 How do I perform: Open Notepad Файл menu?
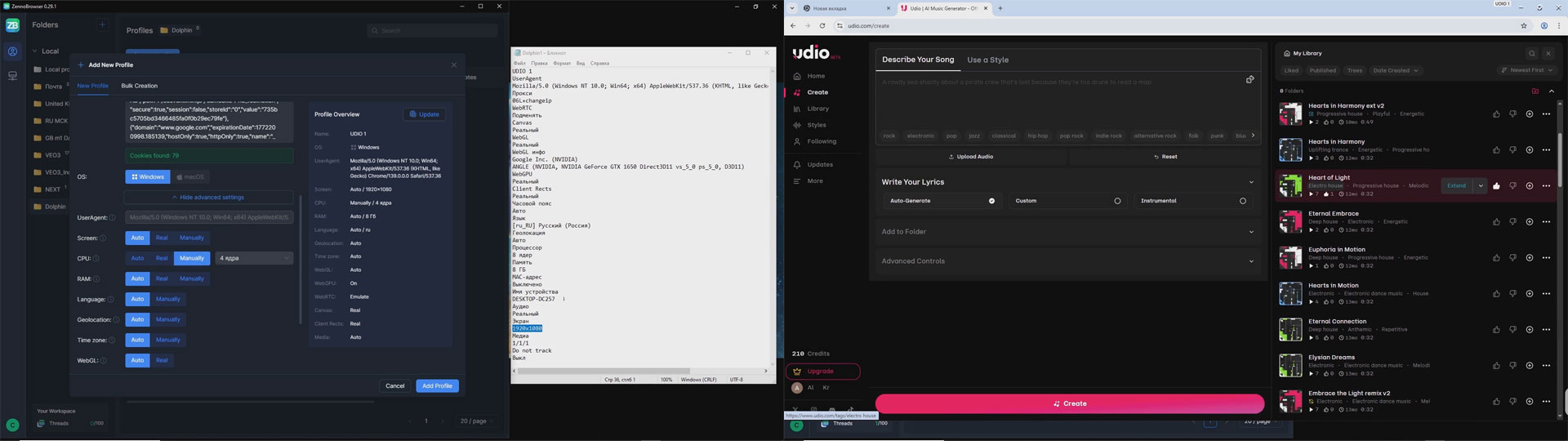pos(519,63)
